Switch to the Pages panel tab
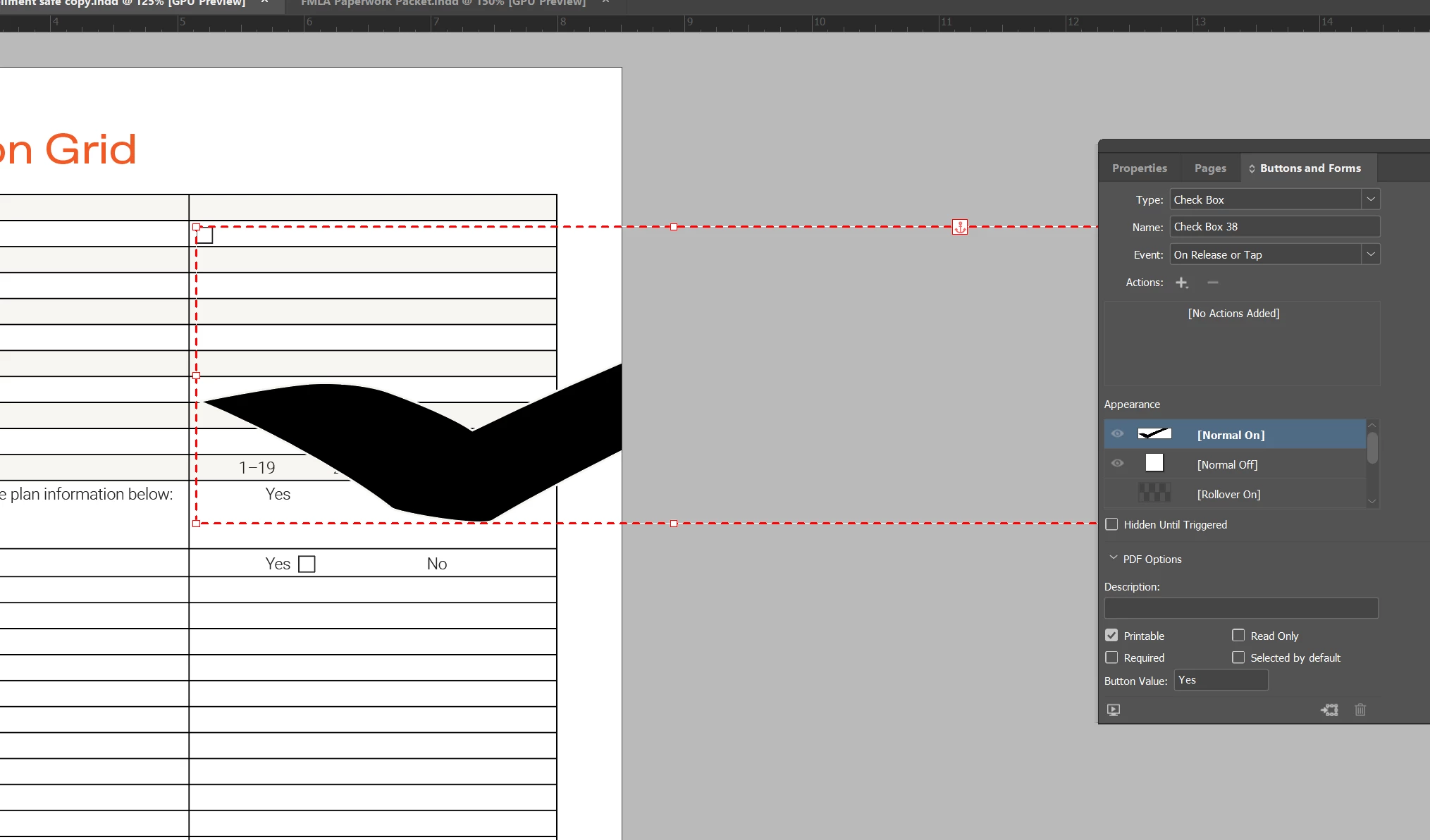This screenshot has height=840, width=1430. click(1210, 168)
